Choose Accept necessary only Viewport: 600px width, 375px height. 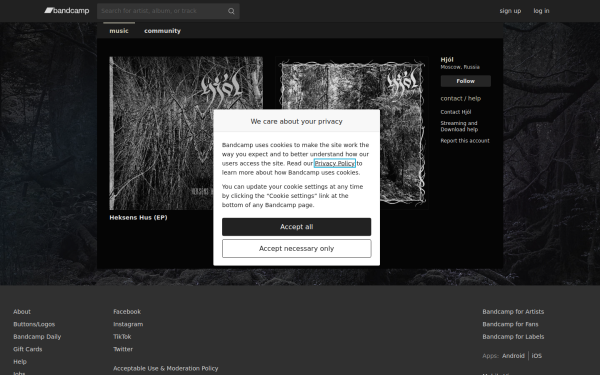coord(297,248)
